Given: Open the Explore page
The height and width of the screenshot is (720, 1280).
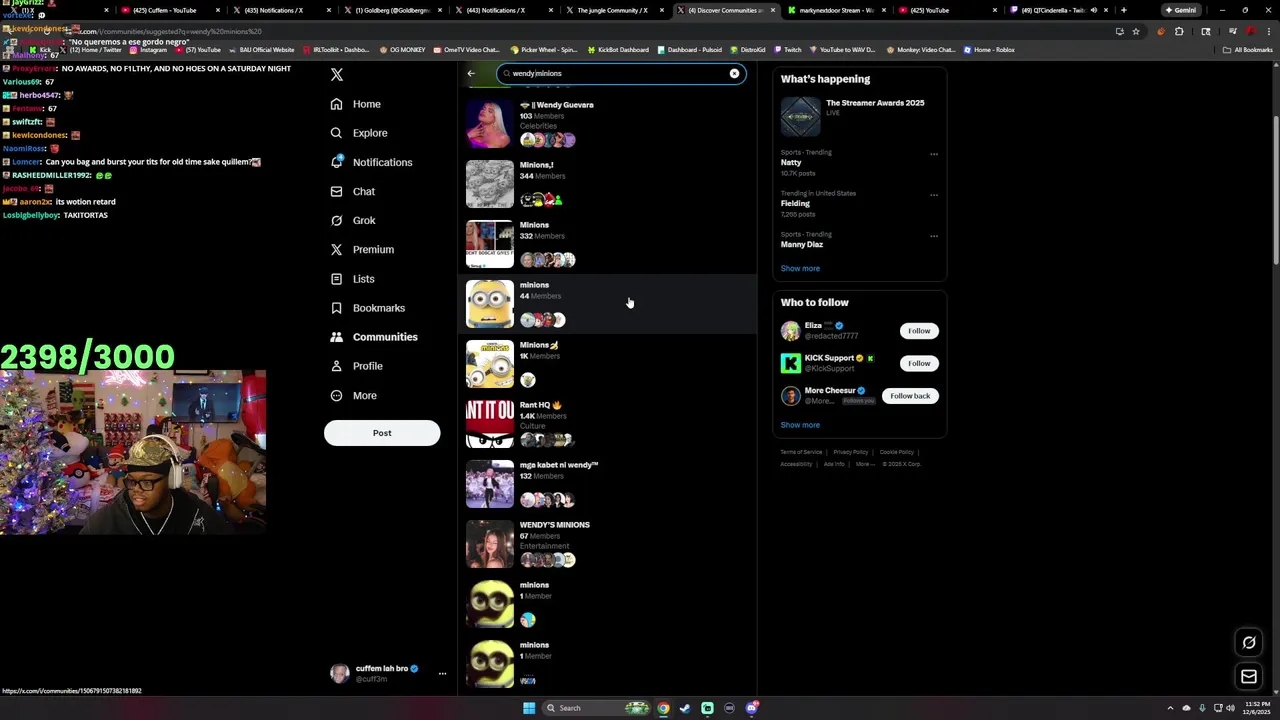Looking at the screenshot, I should coord(358,133).
